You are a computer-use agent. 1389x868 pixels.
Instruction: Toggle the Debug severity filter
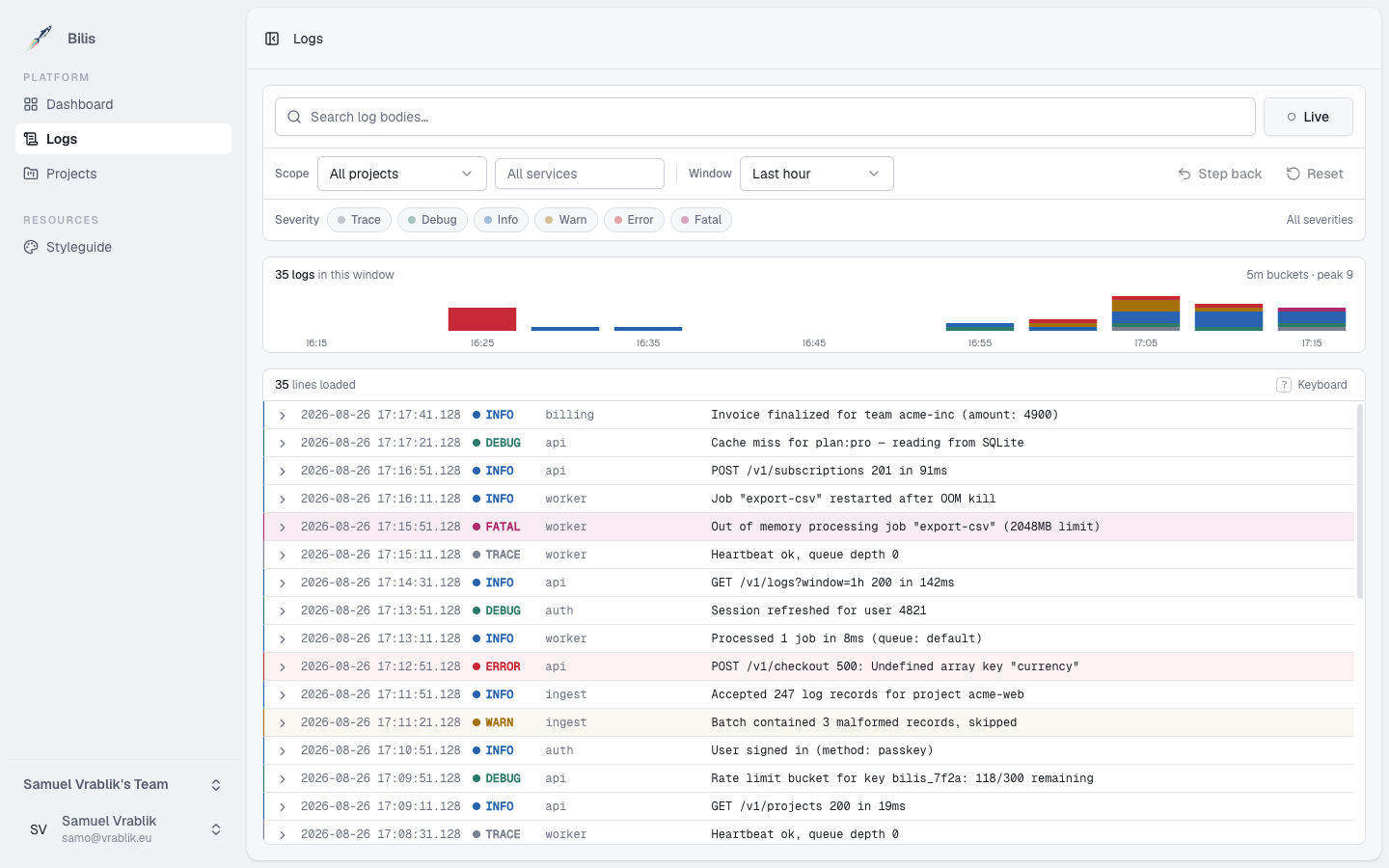click(x=432, y=220)
